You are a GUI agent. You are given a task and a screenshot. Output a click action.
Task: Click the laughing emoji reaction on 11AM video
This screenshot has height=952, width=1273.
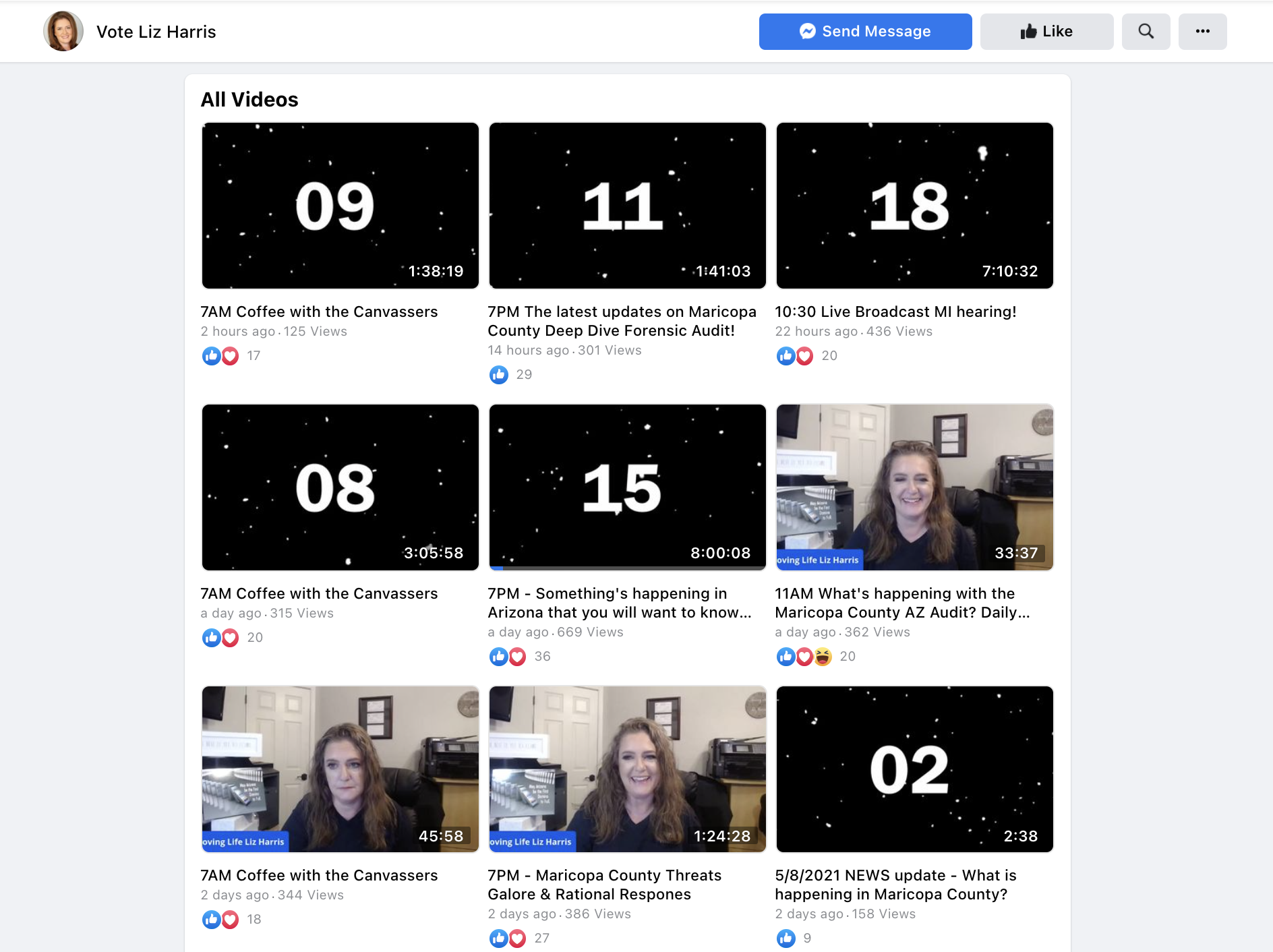(823, 657)
